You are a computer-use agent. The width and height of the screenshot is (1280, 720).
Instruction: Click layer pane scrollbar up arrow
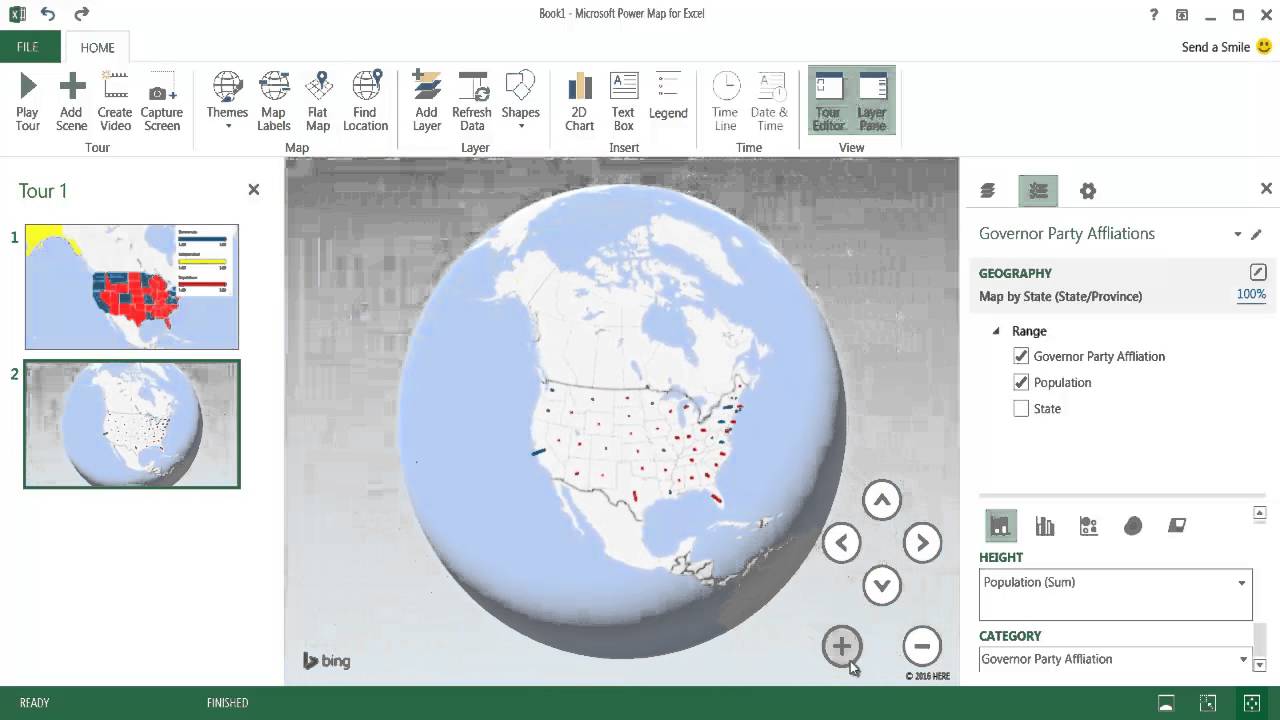(1260, 514)
